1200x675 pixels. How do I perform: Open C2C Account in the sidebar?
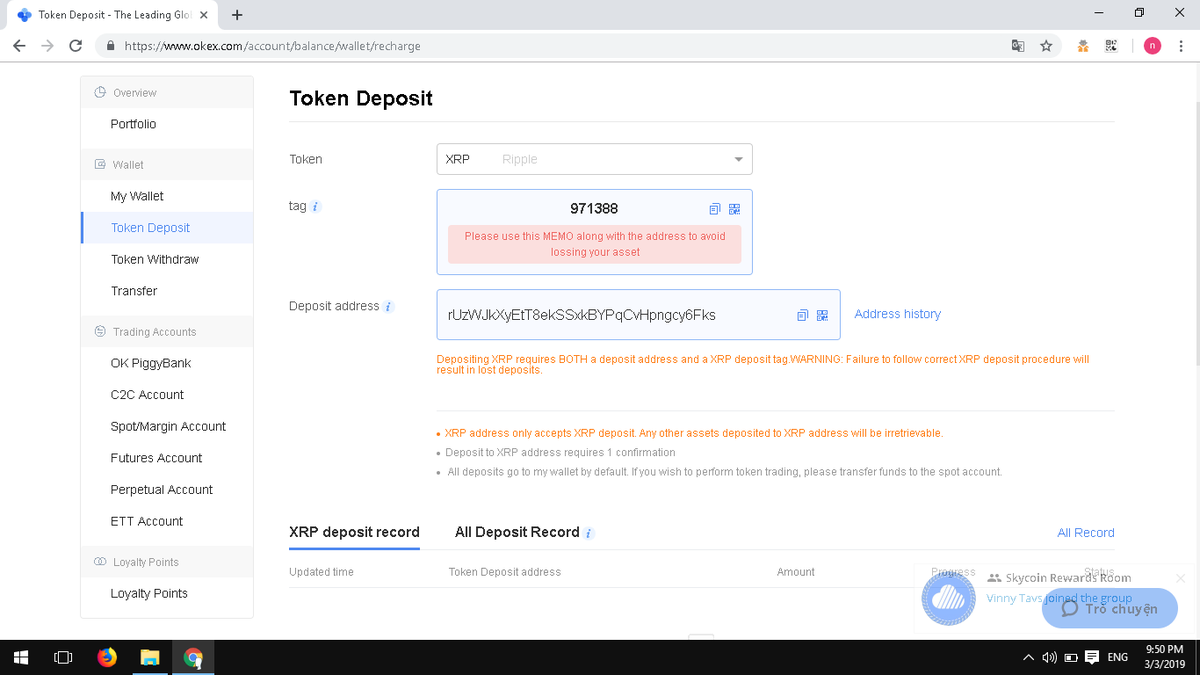point(147,395)
